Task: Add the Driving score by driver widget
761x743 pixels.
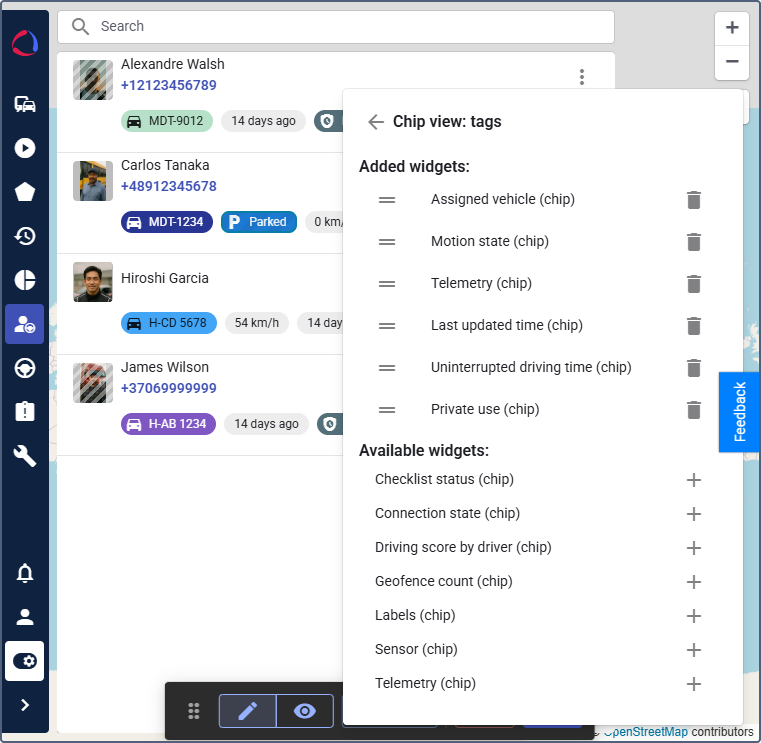Action: click(694, 547)
